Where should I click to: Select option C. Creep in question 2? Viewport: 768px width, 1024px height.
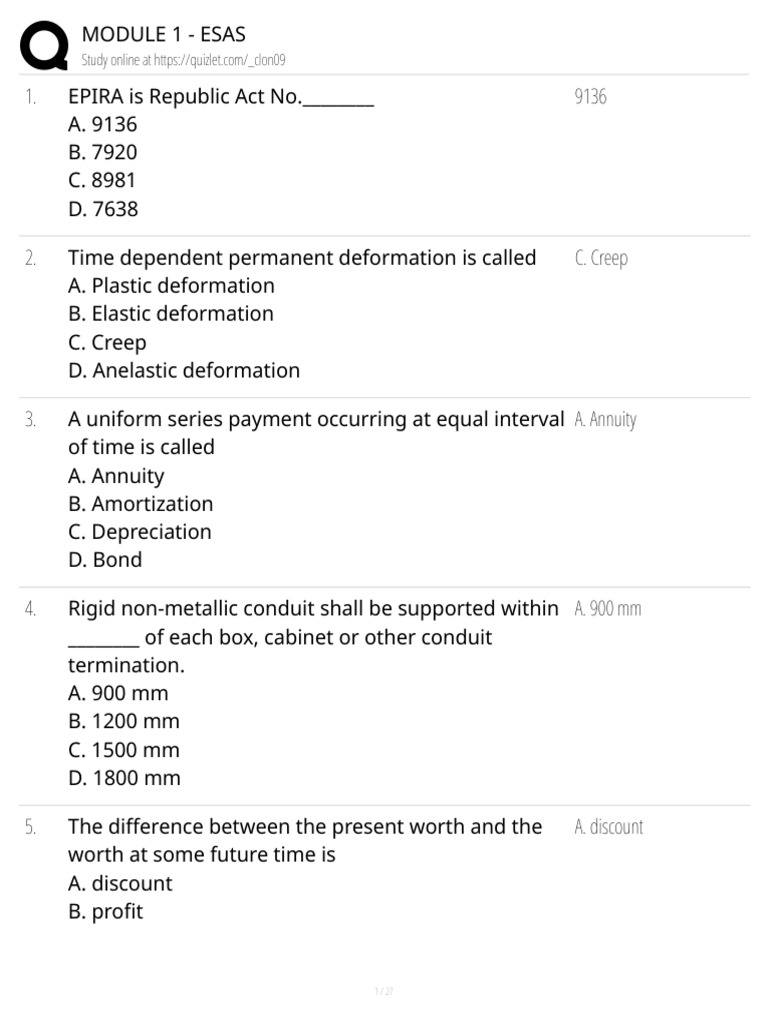coord(107,342)
